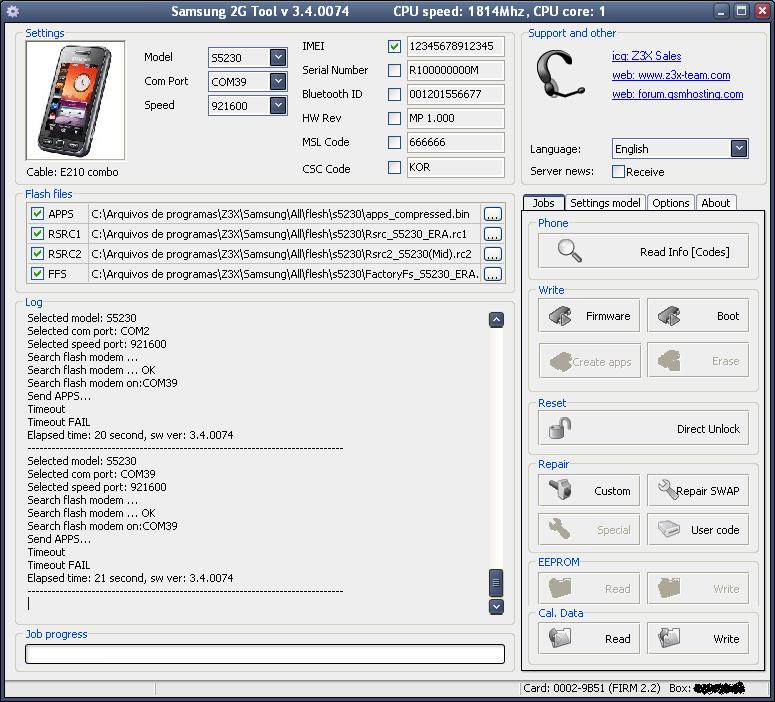This screenshot has height=702, width=775.
Task: Open the forum.gsmhosting.com link
Action: [678, 94]
